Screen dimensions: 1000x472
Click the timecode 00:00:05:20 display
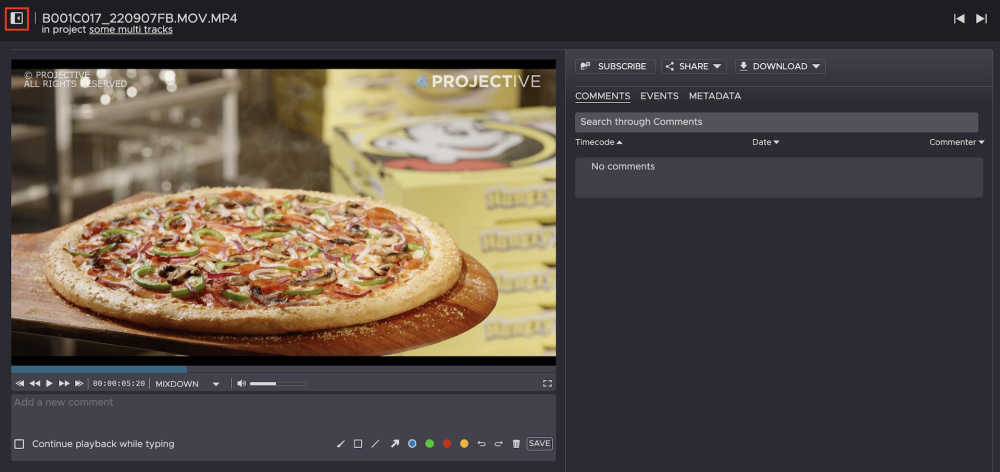(x=119, y=384)
